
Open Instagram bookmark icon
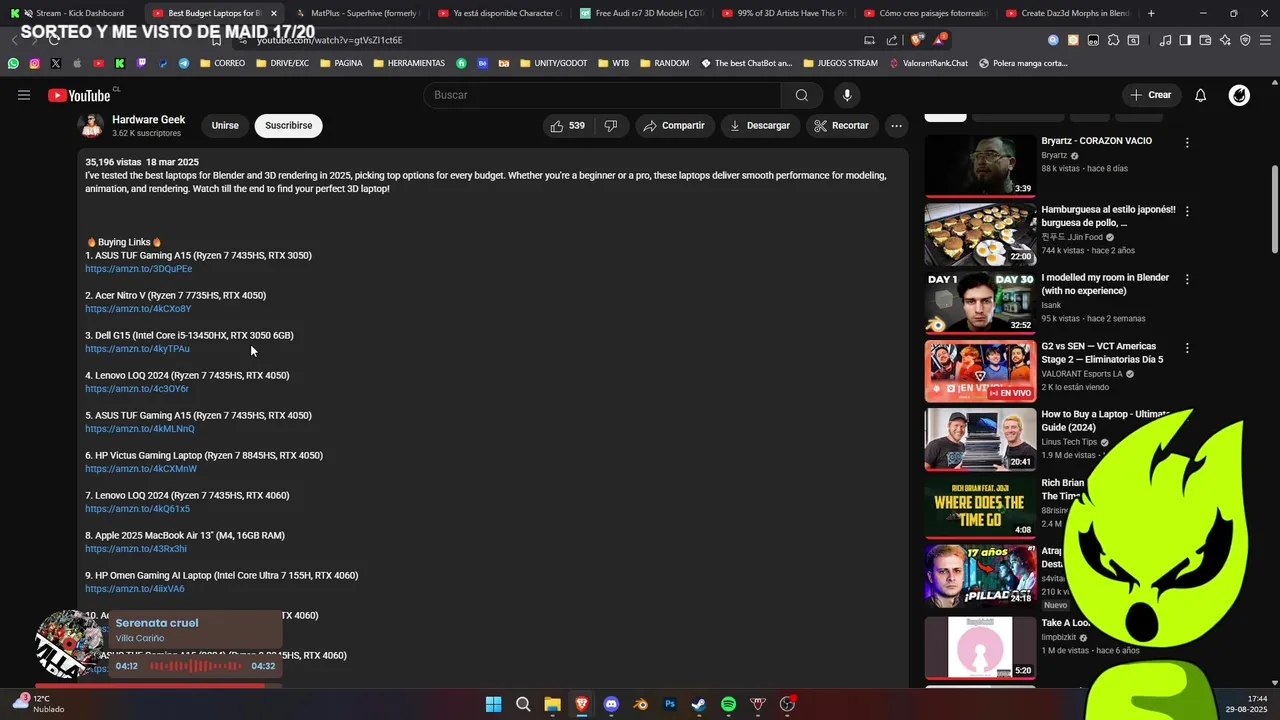coord(34,63)
